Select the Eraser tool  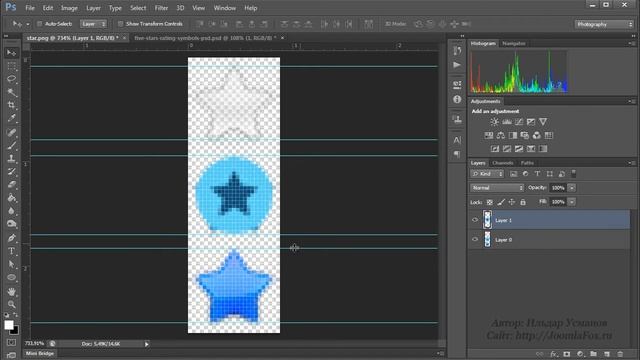(11, 184)
